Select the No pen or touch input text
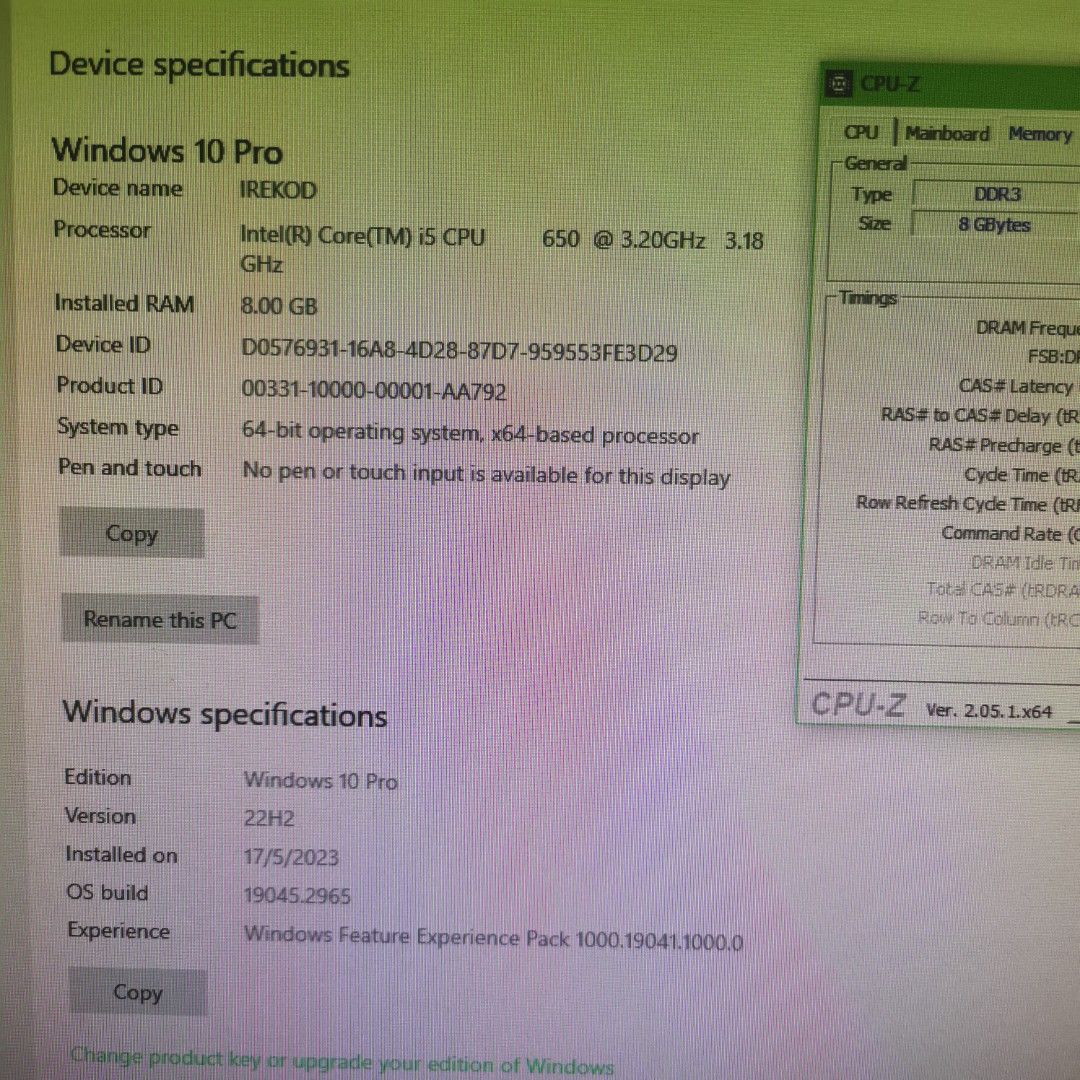1080x1080 pixels. click(x=486, y=475)
